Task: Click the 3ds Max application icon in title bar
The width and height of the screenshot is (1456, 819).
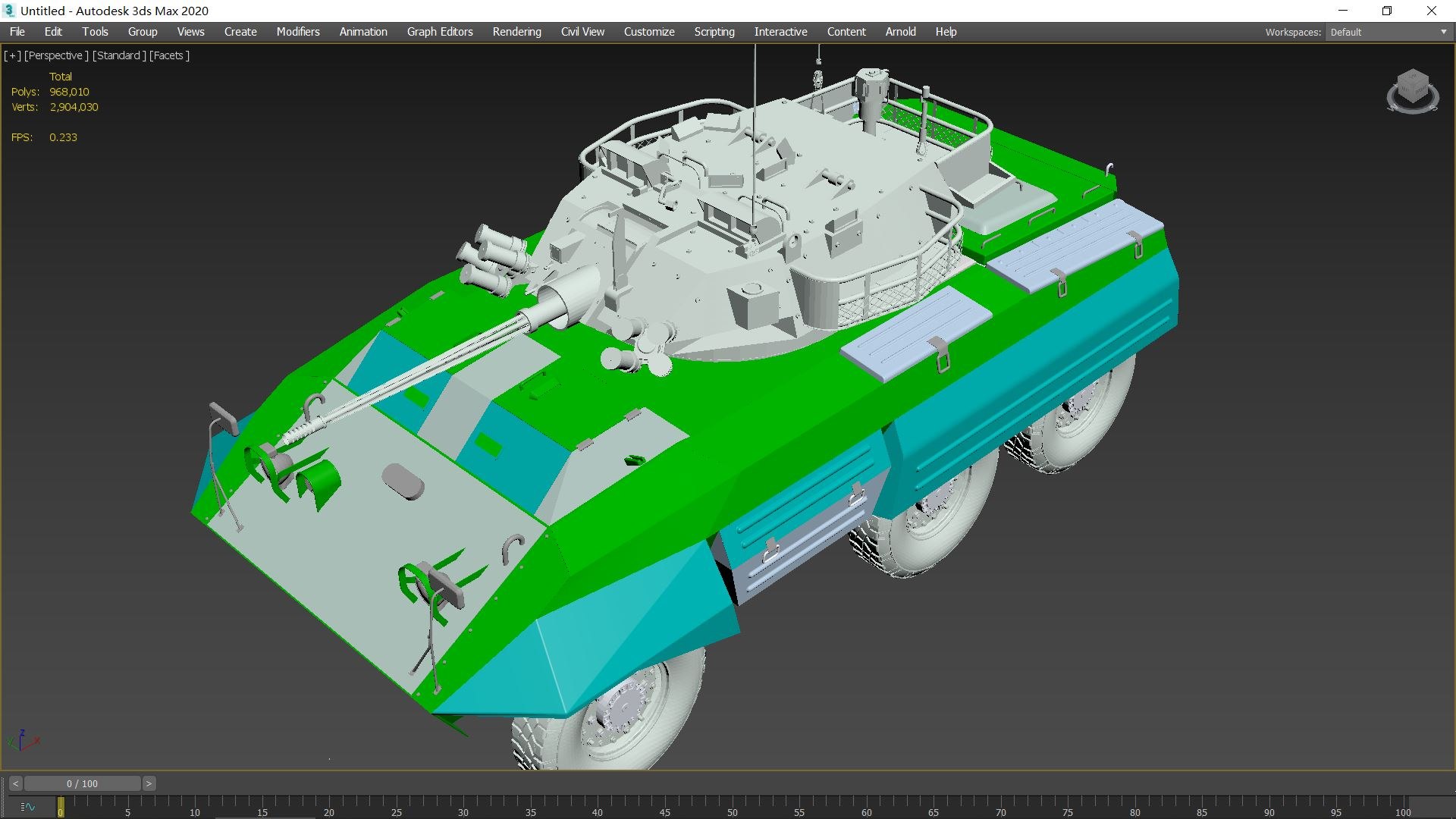Action: point(9,11)
